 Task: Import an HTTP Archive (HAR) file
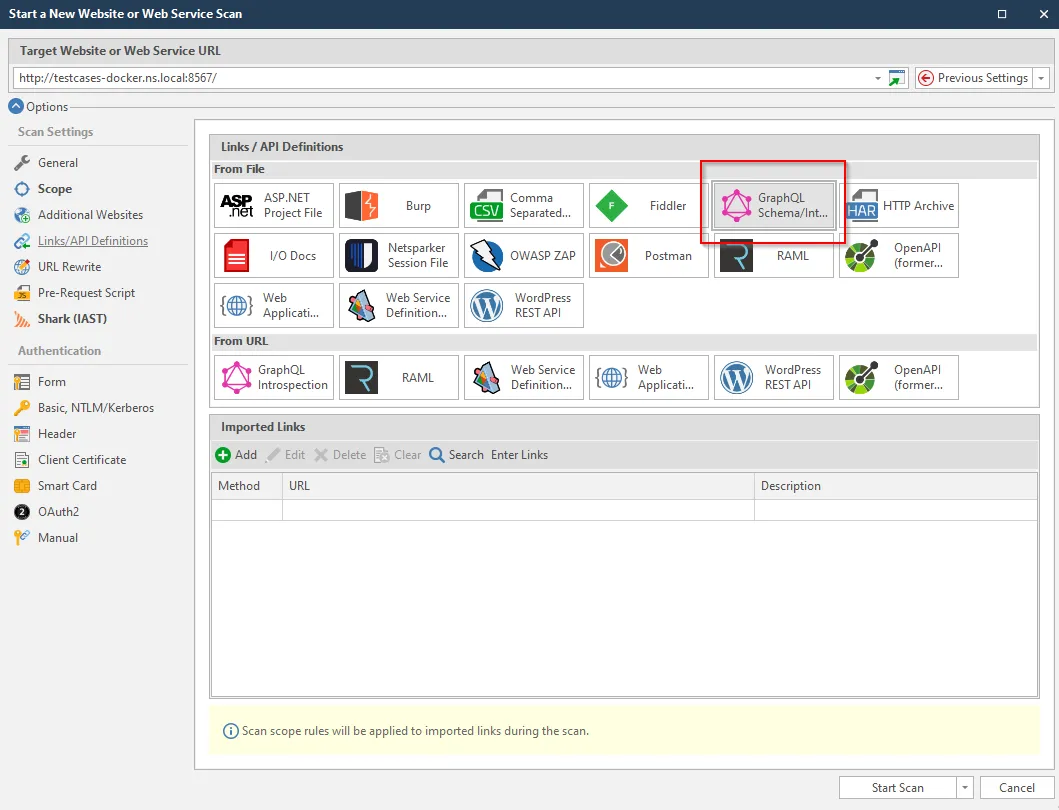pyautogui.click(x=899, y=205)
